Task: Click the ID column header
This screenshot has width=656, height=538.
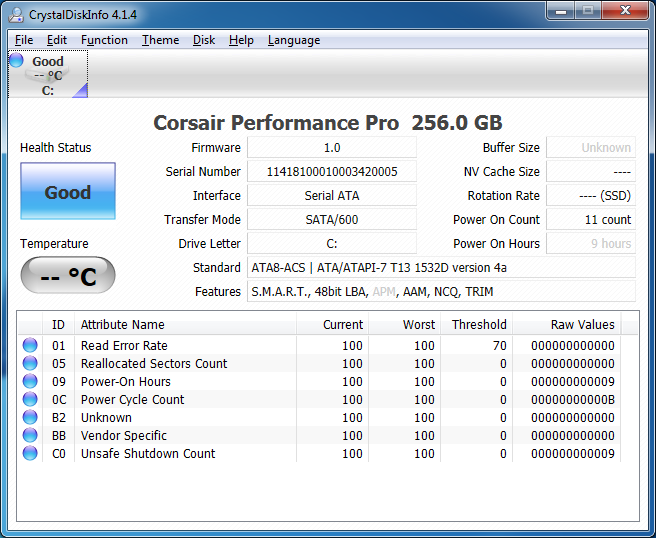Action: (x=58, y=325)
